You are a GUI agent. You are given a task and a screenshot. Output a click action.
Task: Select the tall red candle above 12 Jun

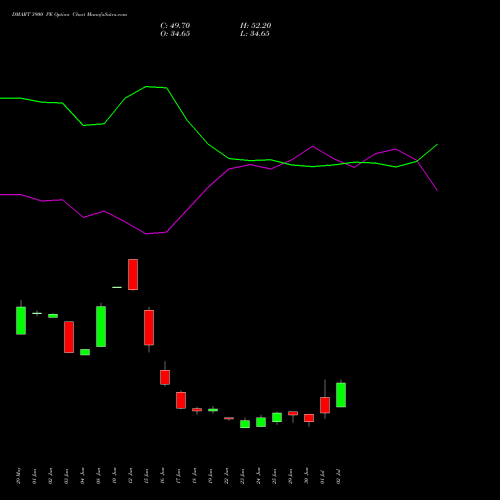[x=133, y=274]
